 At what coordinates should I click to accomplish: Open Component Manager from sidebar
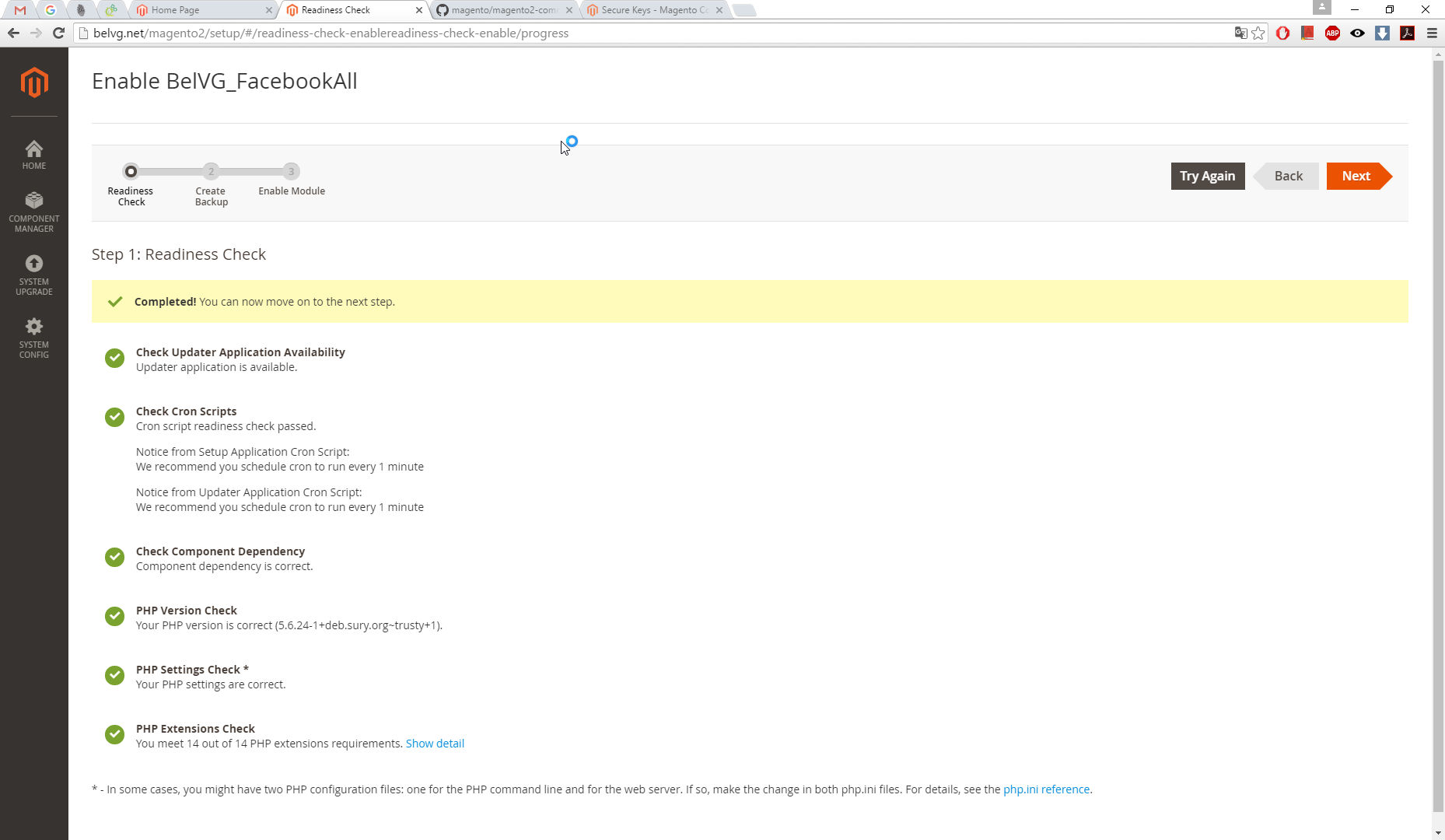pos(34,212)
